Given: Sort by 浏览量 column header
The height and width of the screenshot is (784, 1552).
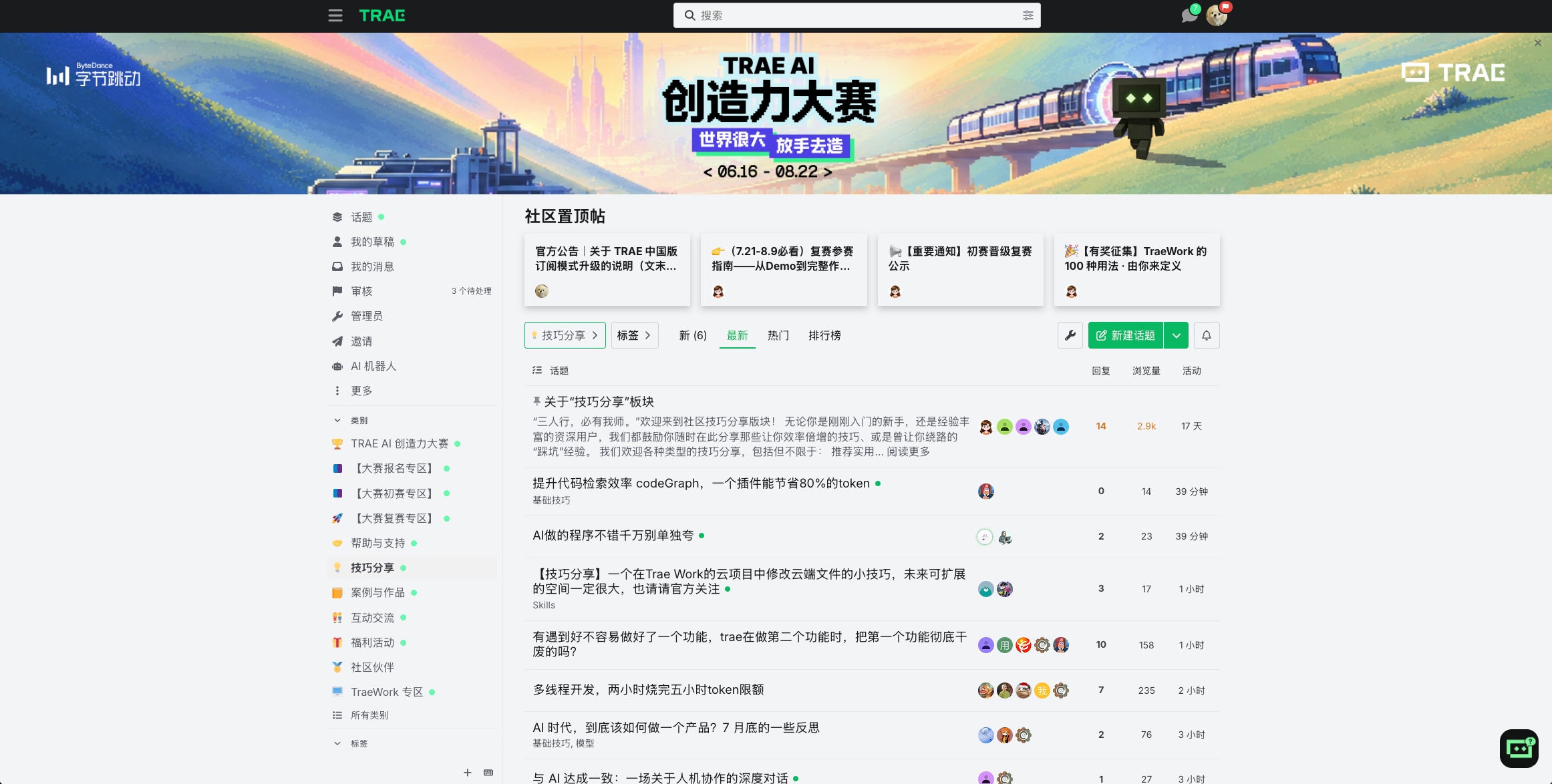Looking at the screenshot, I should tap(1146, 371).
